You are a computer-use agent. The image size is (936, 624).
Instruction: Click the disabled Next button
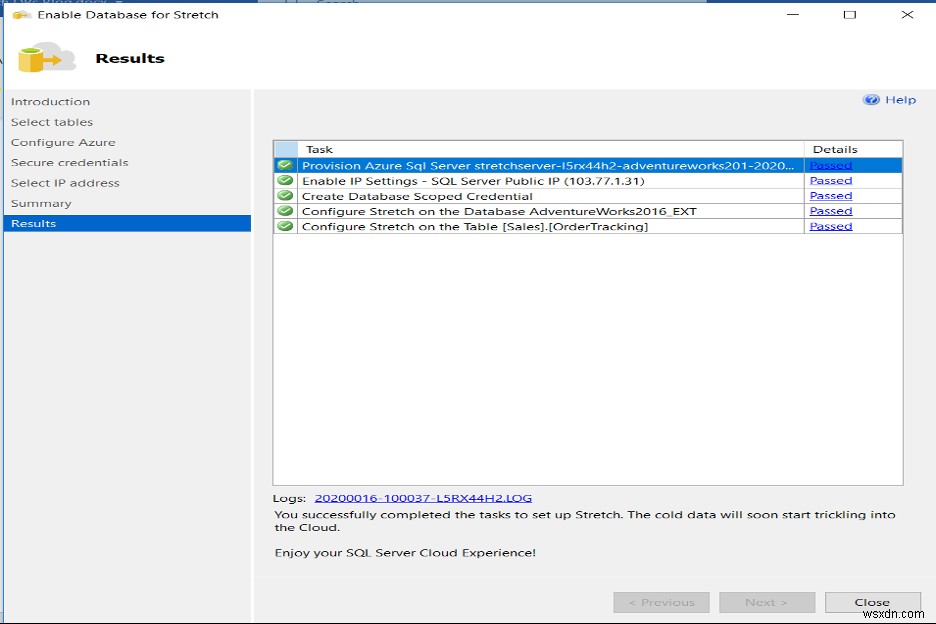point(766,603)
